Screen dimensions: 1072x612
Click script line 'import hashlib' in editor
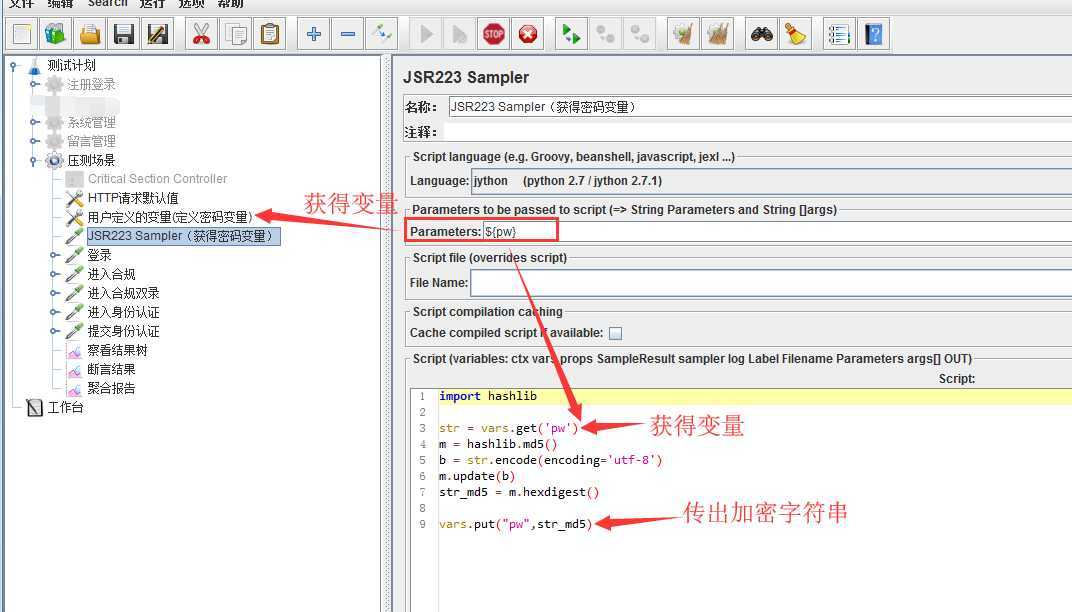(x=487, y=396)
